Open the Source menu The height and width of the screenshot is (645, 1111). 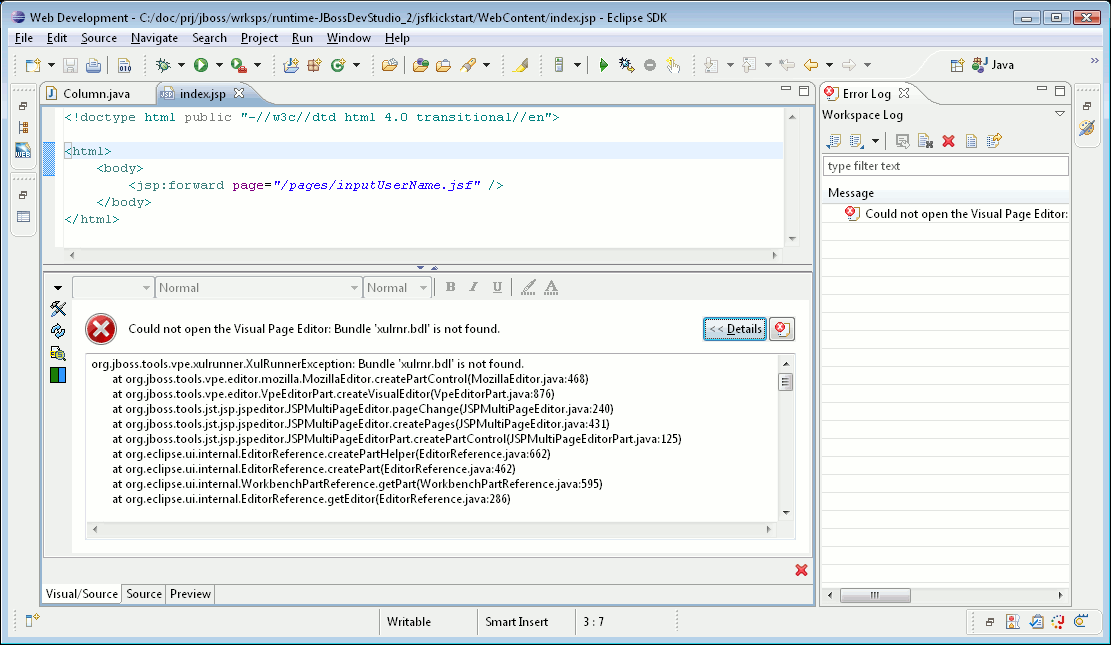[98, 38]
